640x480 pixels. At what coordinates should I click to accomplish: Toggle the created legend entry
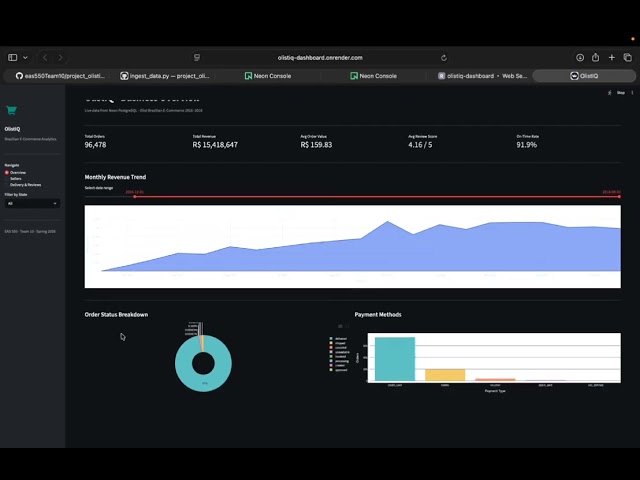[338, 366]
